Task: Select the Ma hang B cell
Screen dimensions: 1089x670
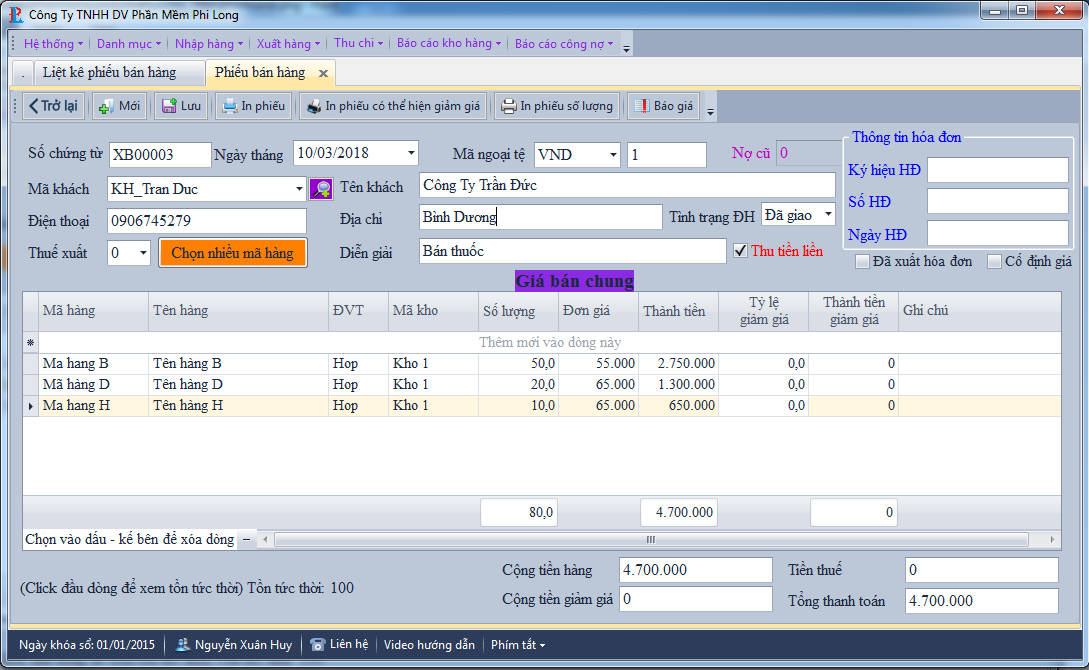Action: (x=94, y=364)
